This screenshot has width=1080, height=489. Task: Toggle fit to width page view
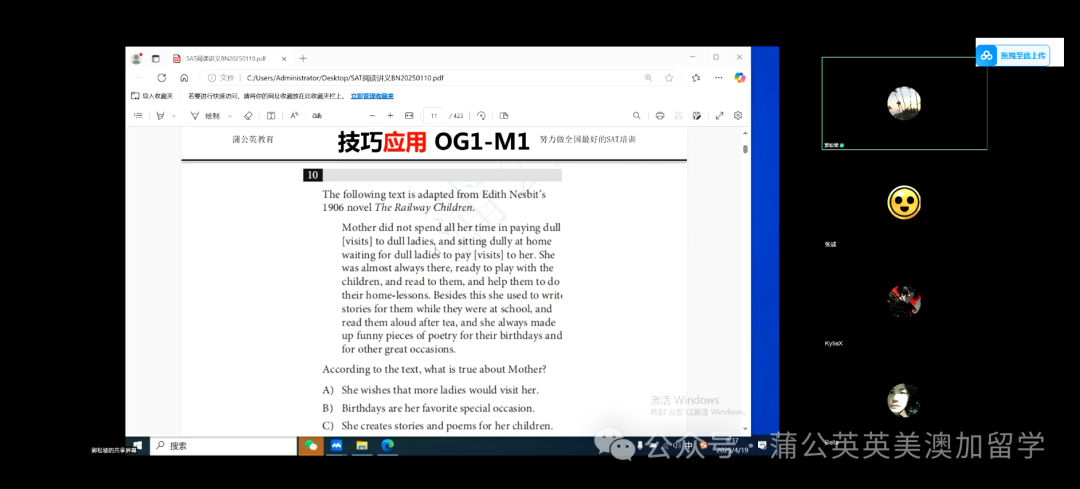pyautogui.click(x=409, y=116)
